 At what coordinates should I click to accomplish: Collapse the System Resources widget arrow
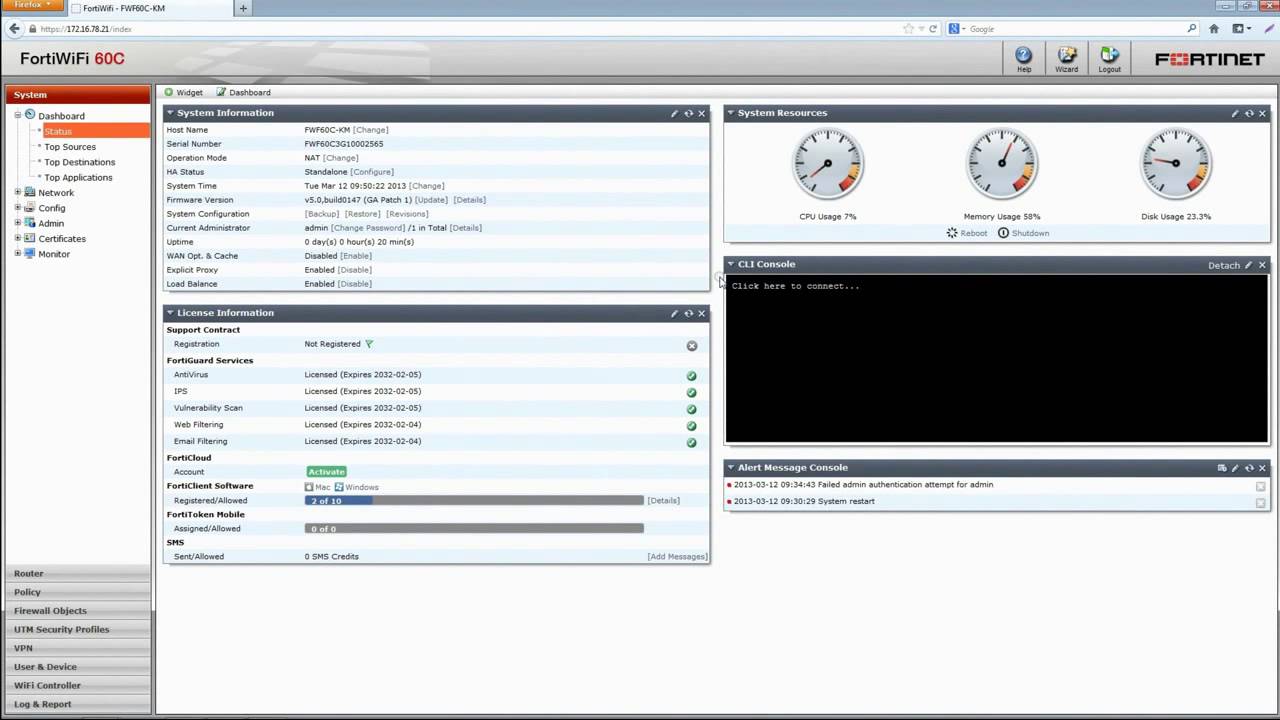731,113
